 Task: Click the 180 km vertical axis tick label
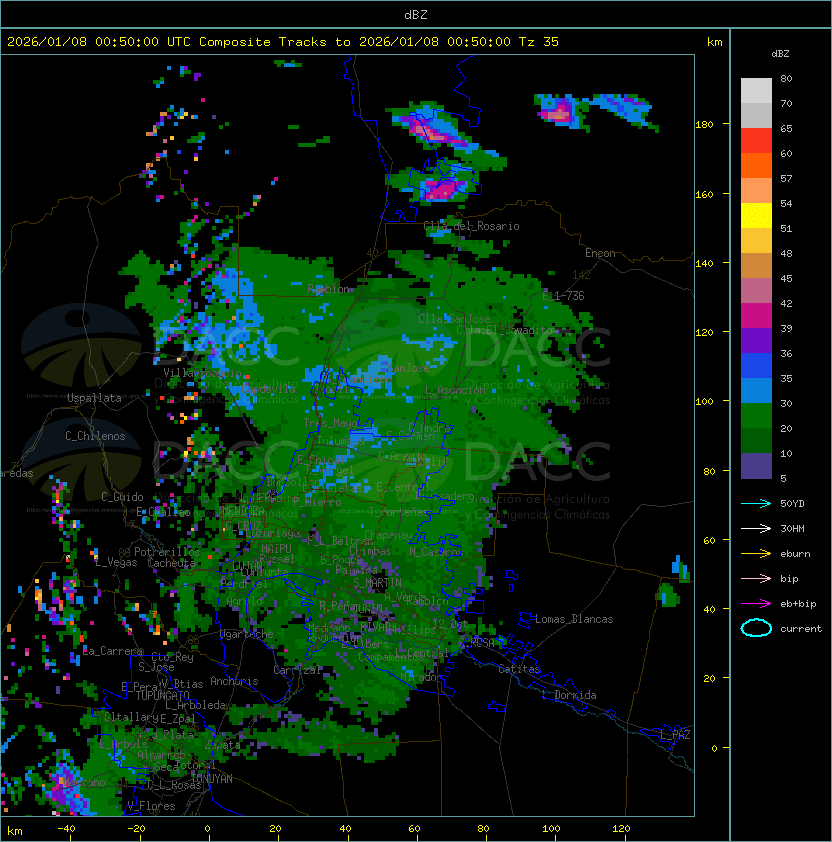point(704,125)
